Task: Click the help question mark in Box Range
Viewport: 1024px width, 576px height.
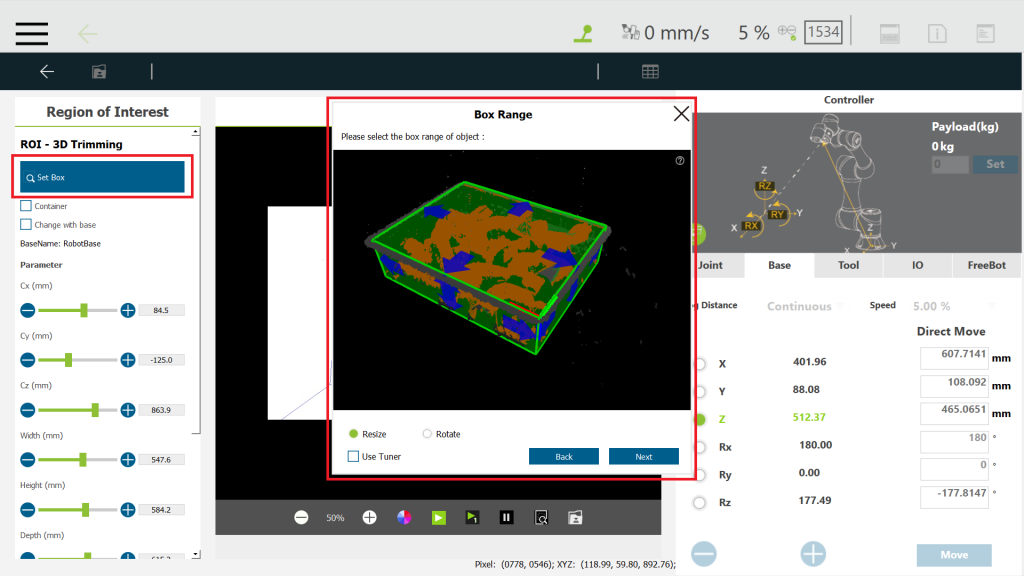Action: 680,160
